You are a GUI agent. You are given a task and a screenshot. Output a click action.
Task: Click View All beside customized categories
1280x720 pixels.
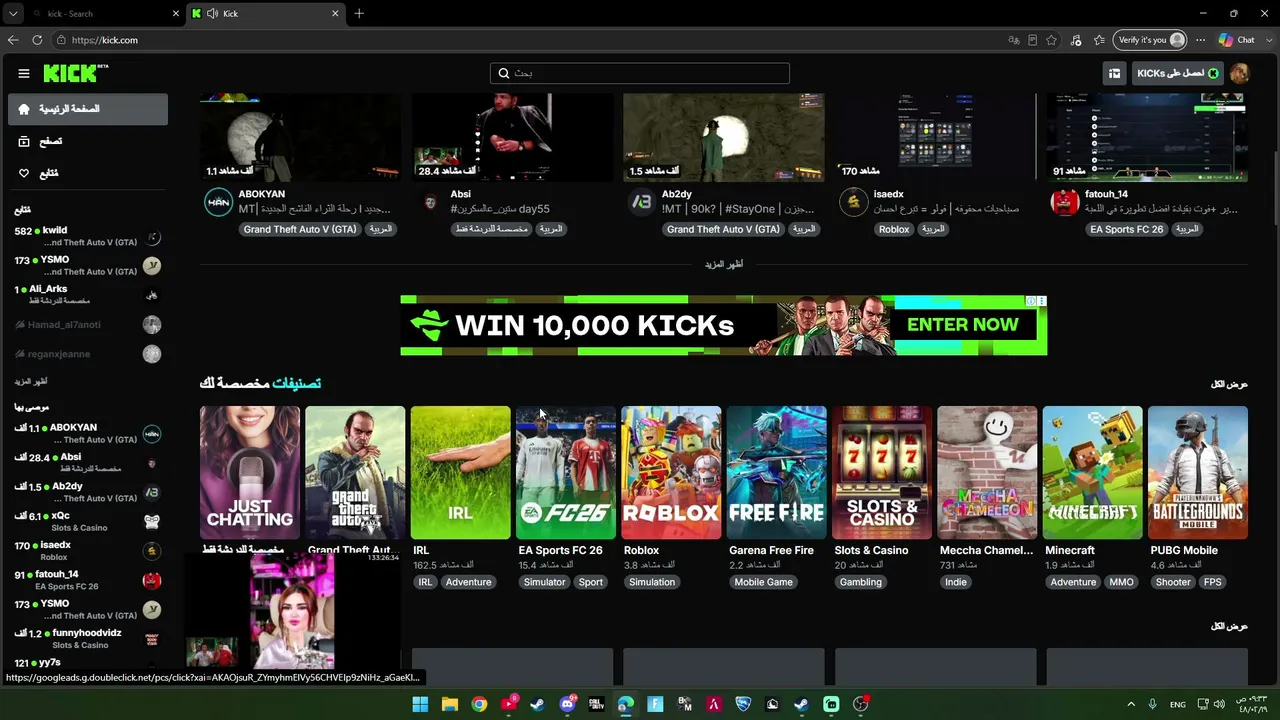tap(1229, 384)
